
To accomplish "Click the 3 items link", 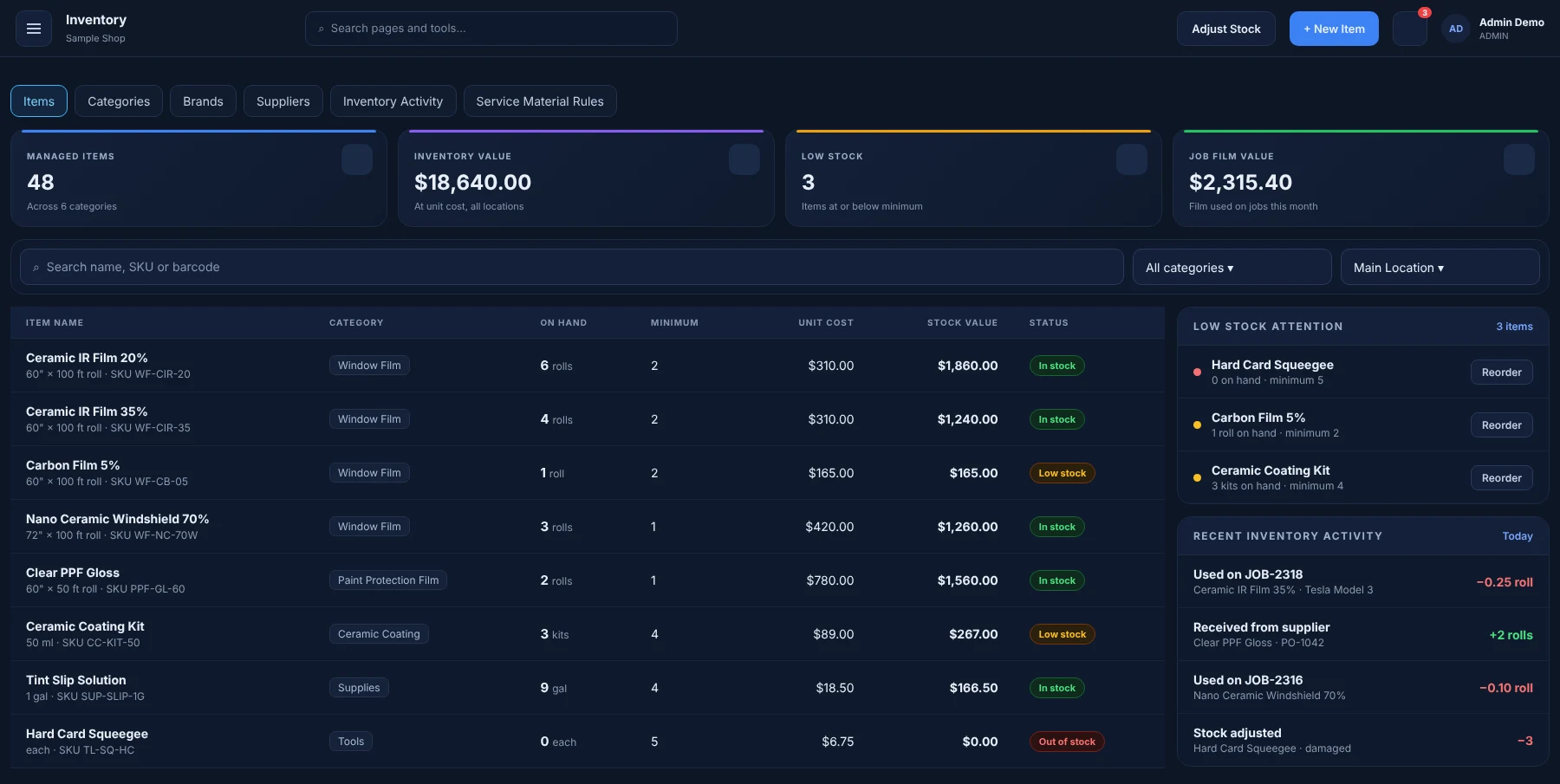I will (x=1514, y=327).
